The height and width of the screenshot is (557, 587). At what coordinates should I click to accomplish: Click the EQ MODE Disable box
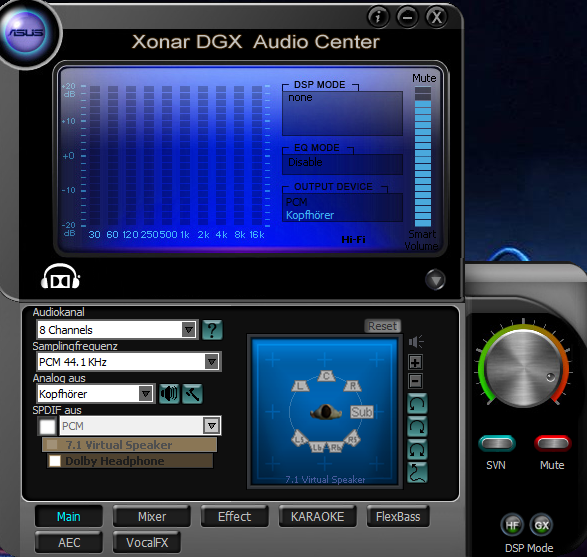click(x=343, y=164)
